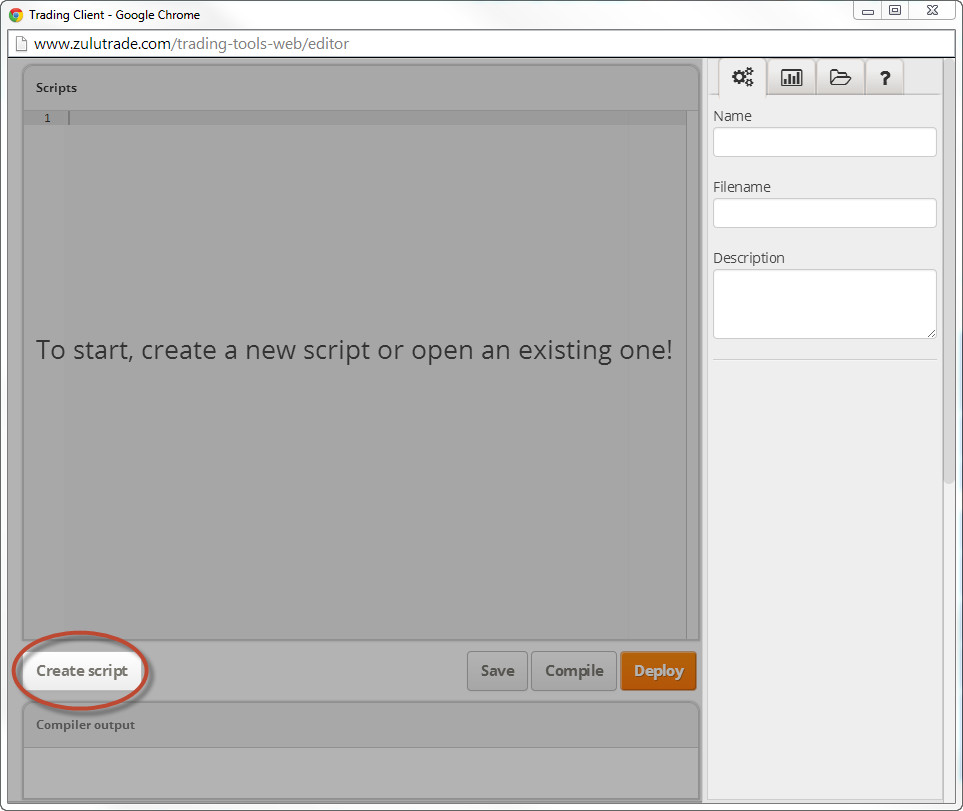963x811 pixels.
Task: Click the Filename field label
Action: pyautogui.click(x=742, y=187)
